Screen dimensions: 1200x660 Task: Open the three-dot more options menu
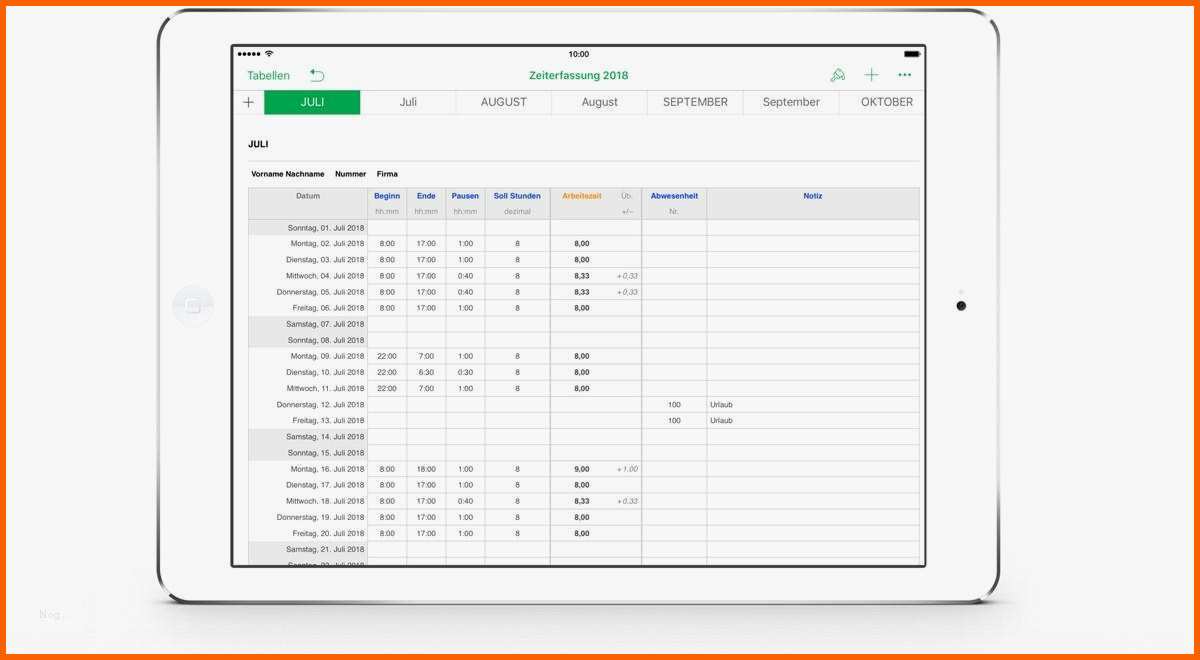click(x=905, y=75)
